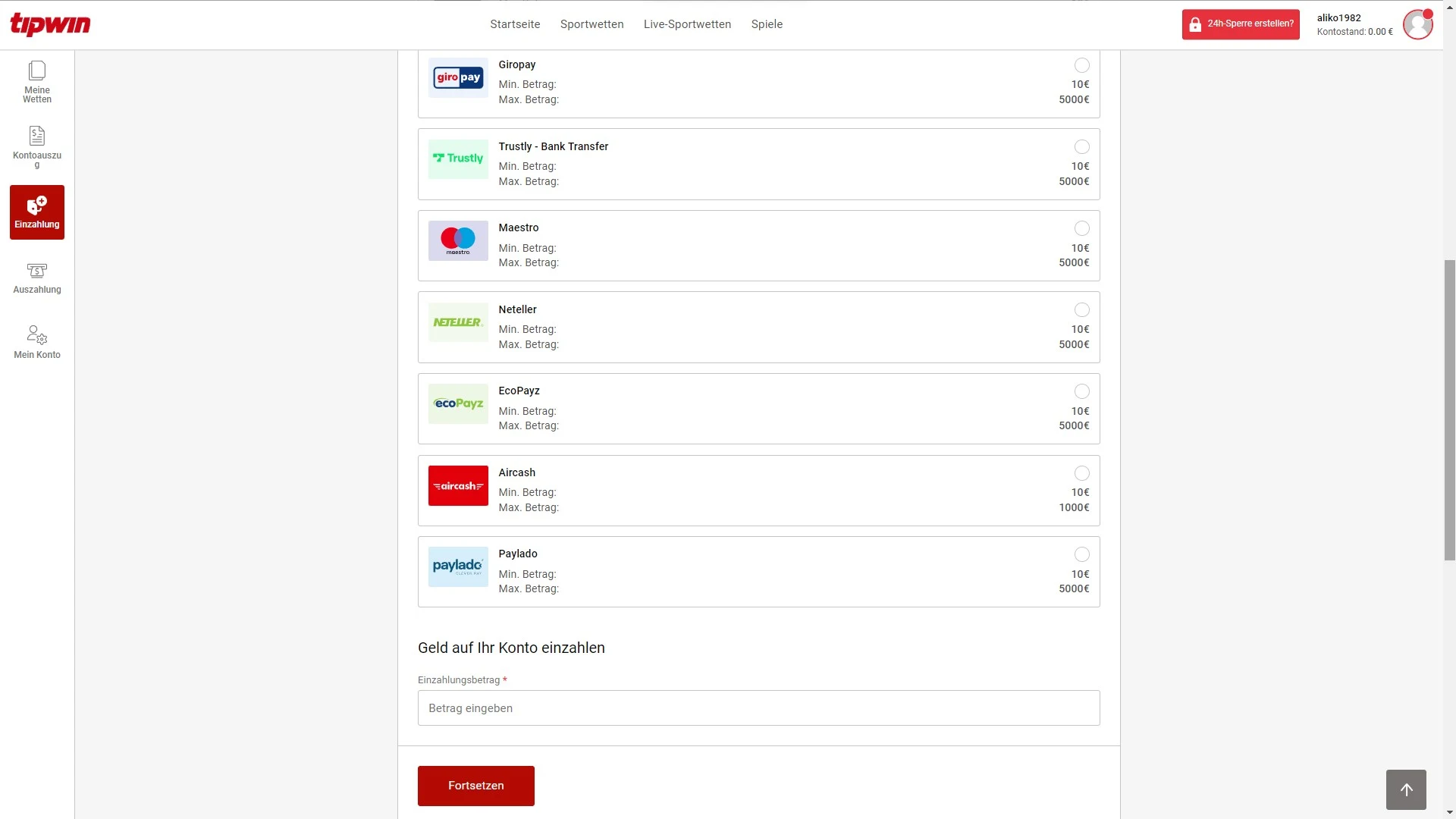Click the 24h-Sperre erstellen button
The height and width of the screenshot is (819, 1456).
click(x=1241, y=24)
